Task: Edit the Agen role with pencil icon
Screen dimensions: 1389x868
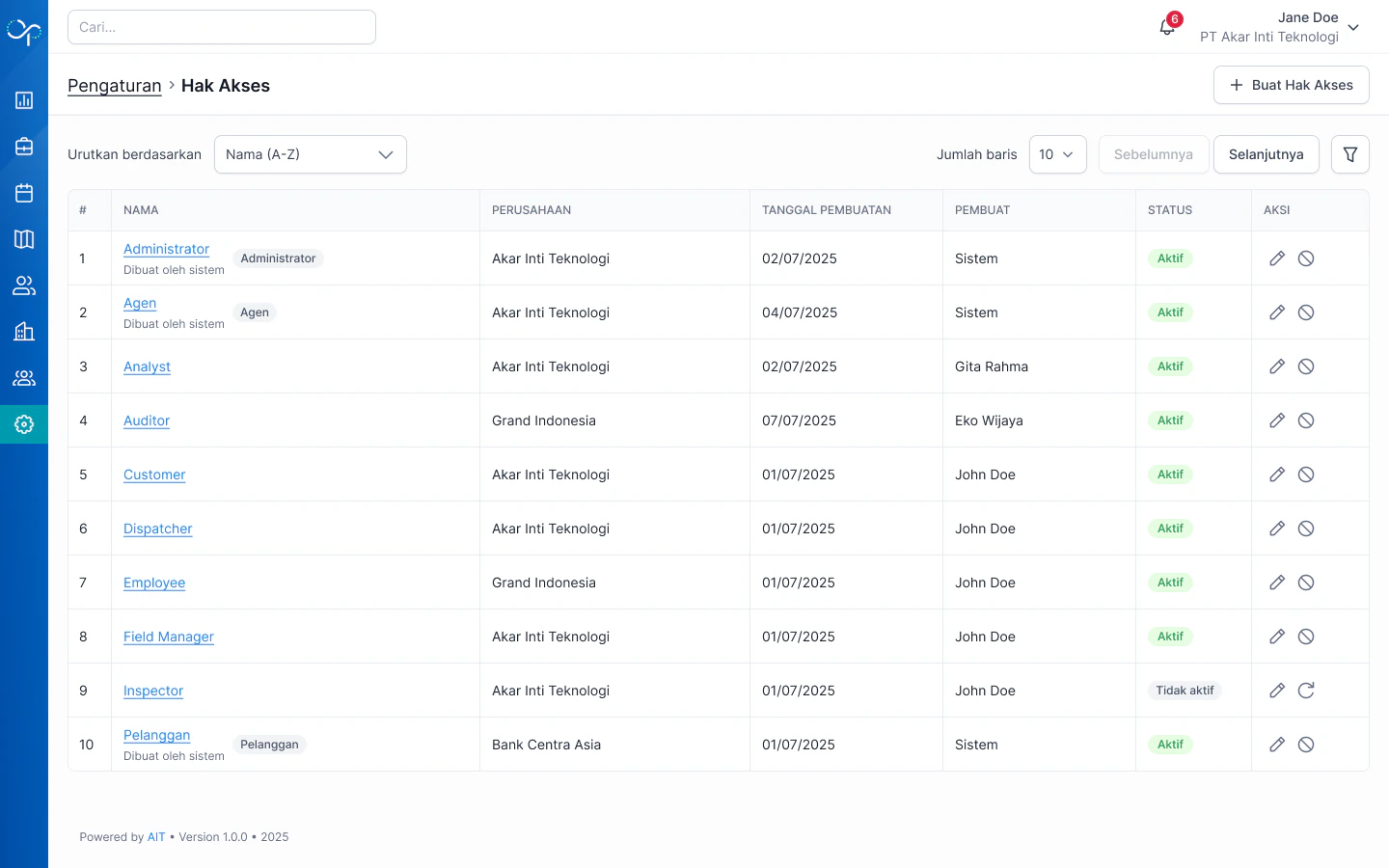Action: coord(1277,312)
